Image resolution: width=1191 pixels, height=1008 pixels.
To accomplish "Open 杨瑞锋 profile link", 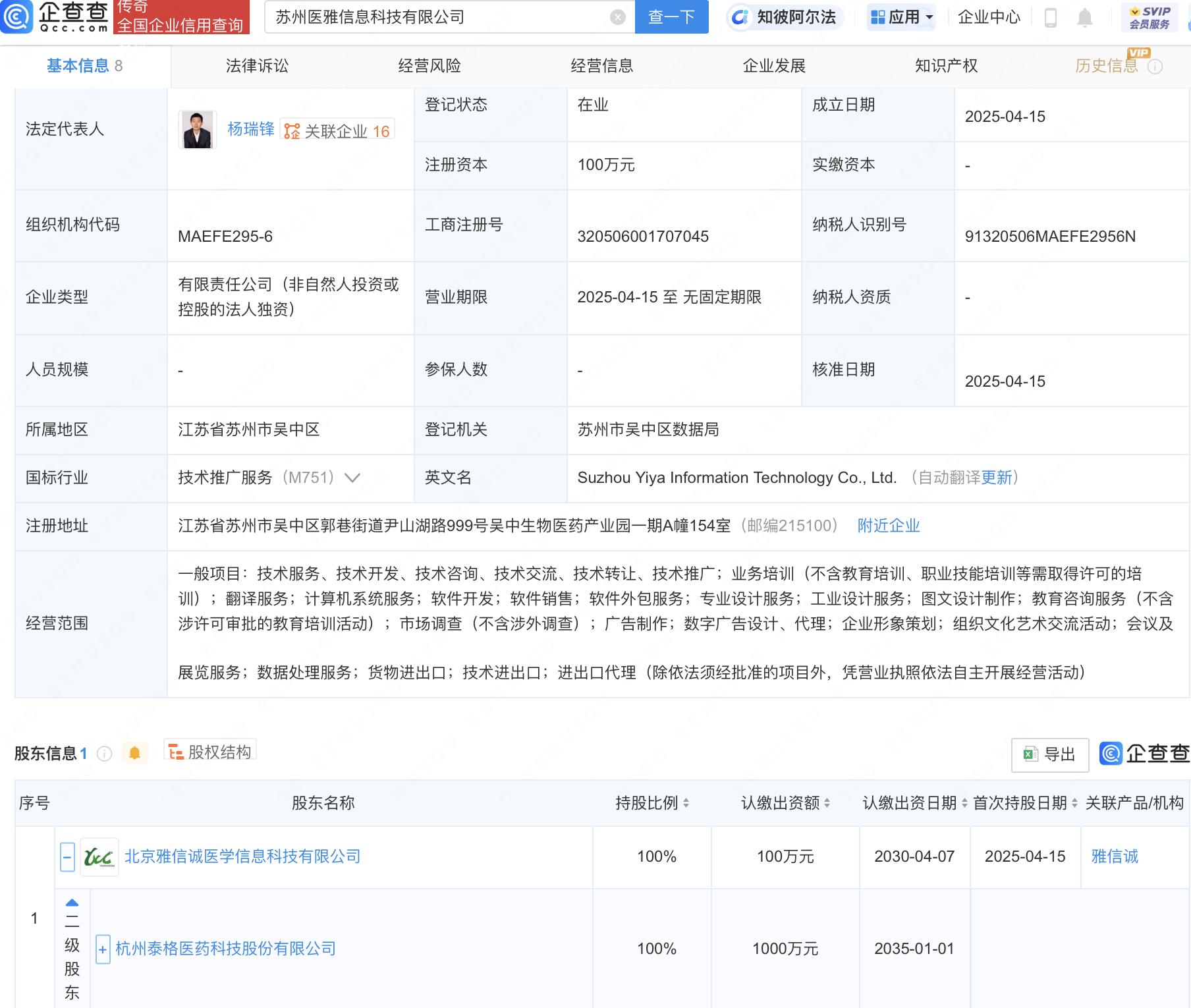I will 250,129.
